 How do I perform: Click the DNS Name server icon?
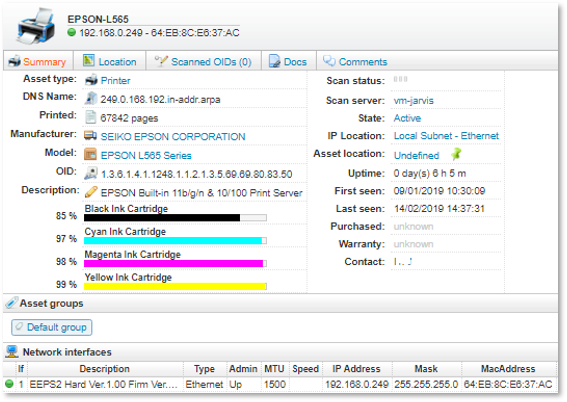coord(90,98)
